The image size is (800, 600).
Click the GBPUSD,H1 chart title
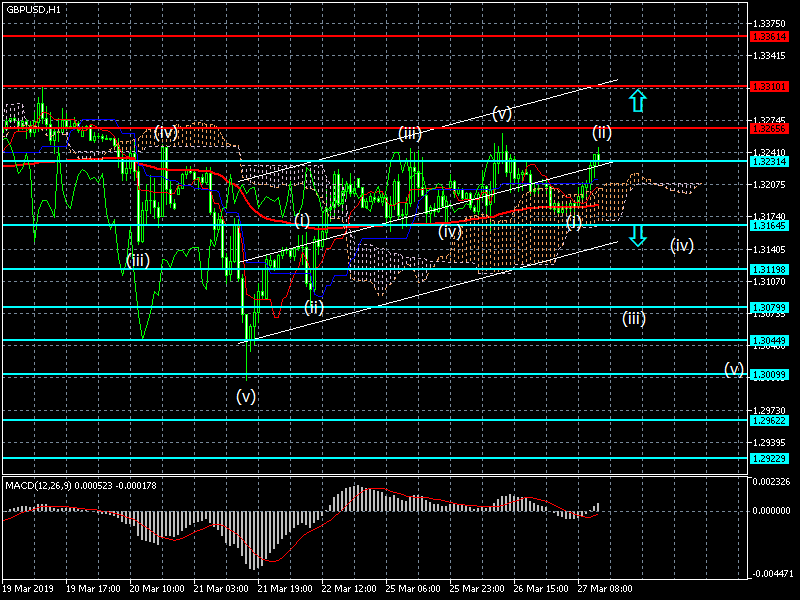click(33, 9)
